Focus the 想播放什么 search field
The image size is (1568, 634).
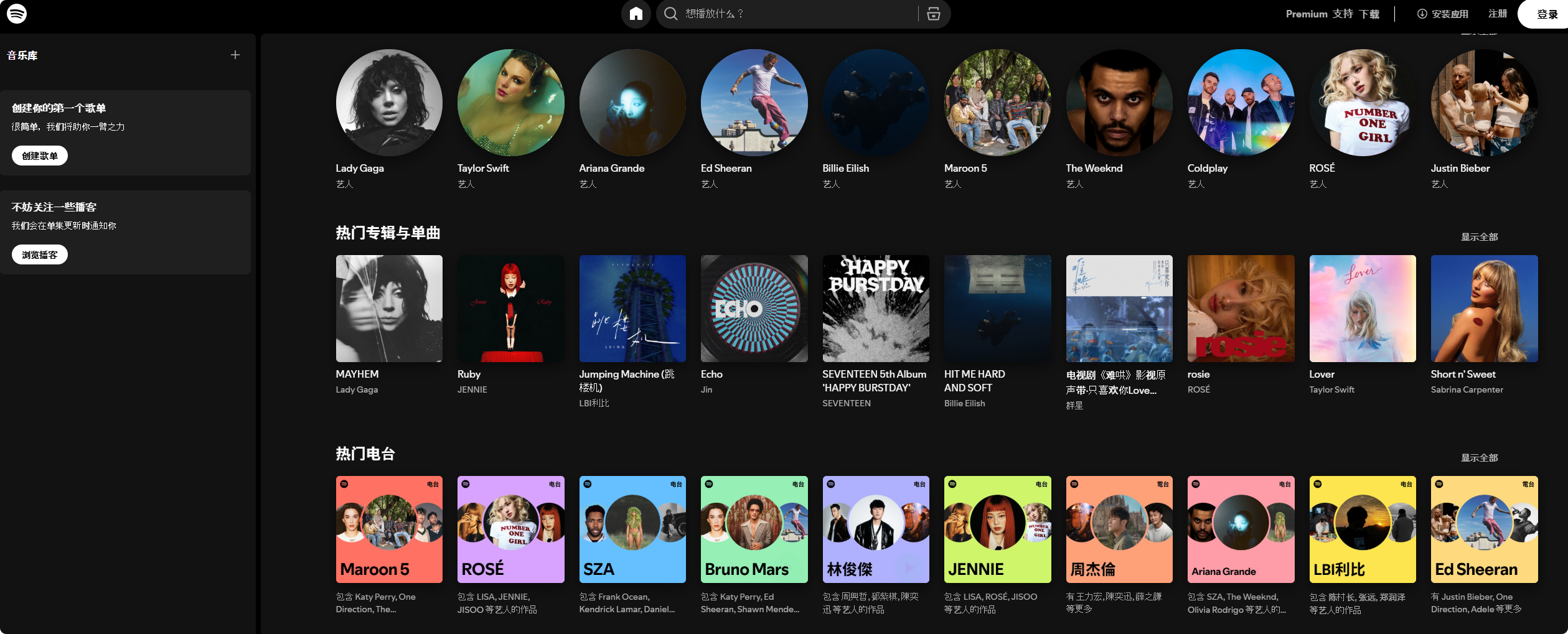coord(797,14)
